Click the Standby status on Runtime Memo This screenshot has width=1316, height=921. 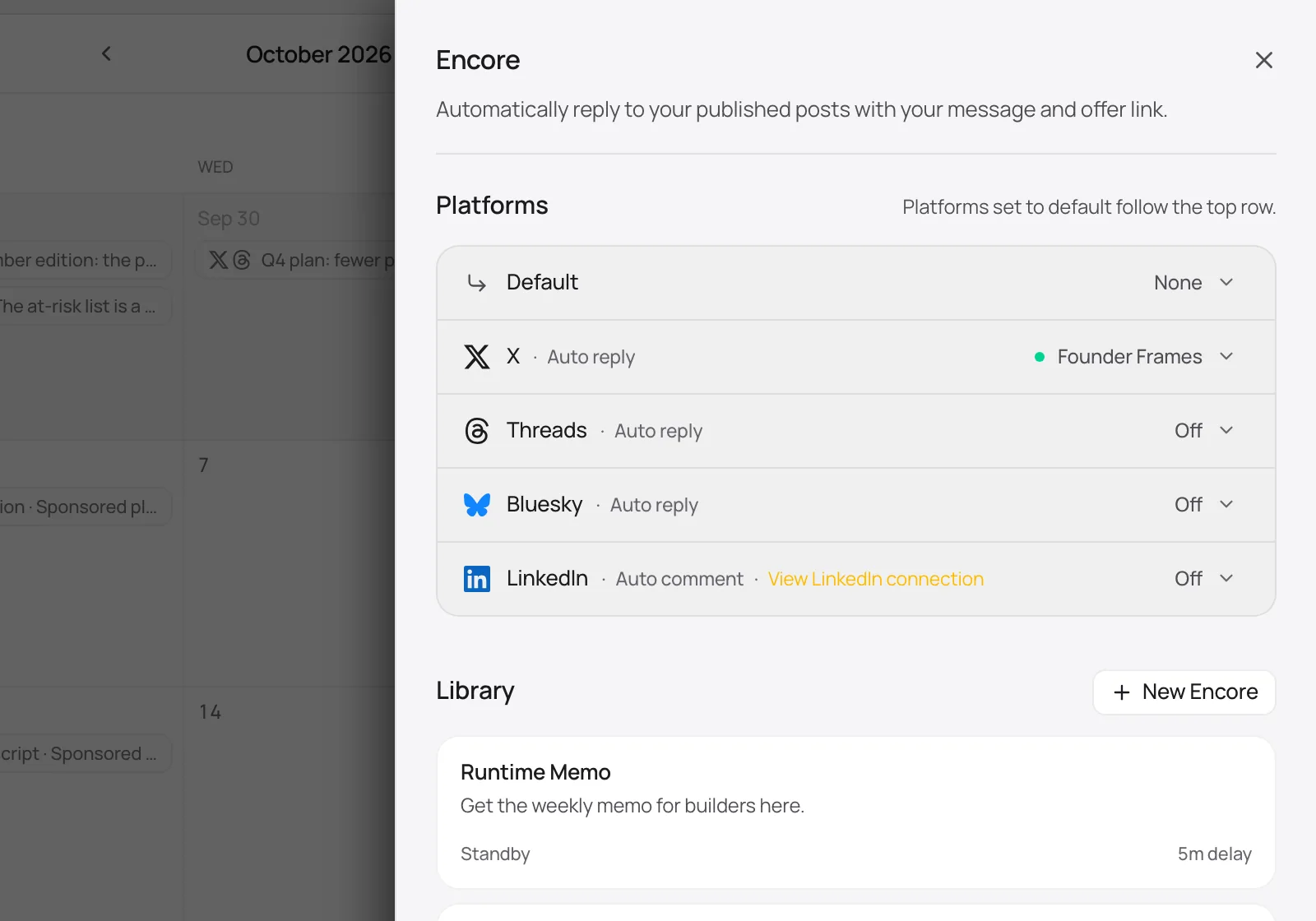(495, 854)
